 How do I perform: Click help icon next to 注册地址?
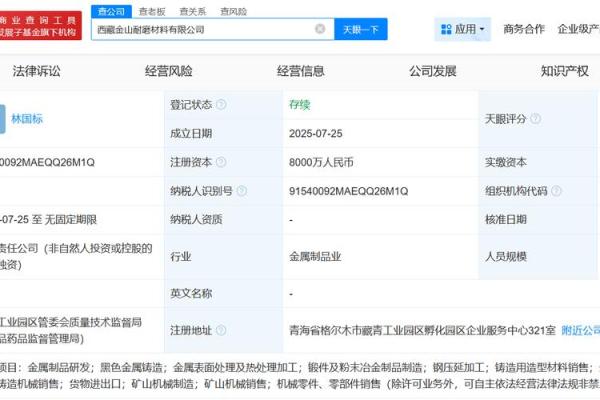point(221,330)
